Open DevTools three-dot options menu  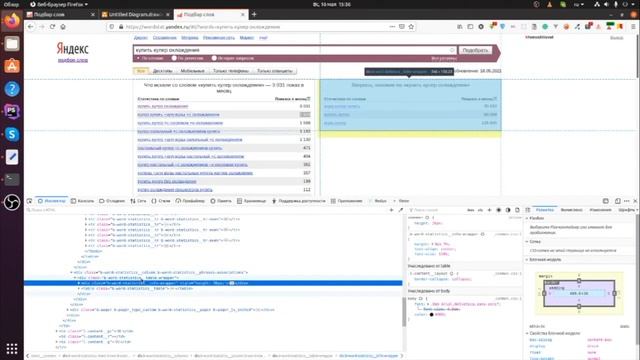coord(627,201)
